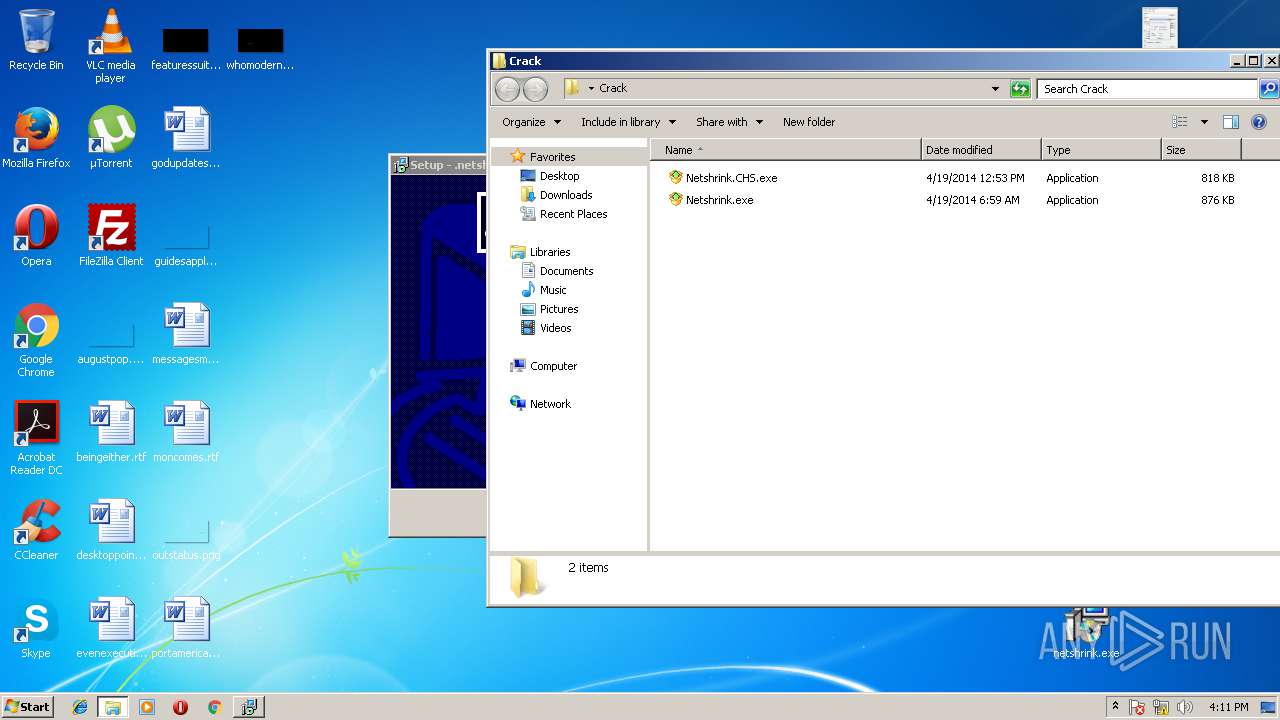
Task: Select whomodern desktop file
Action: point(260,48)
